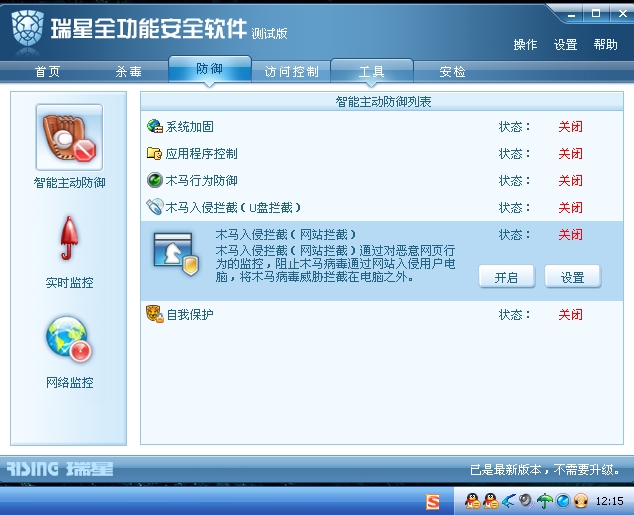Click the 网站拦截 chess knight icon
Viewport: 634px width, 515px height.
(x=177, y=255)
